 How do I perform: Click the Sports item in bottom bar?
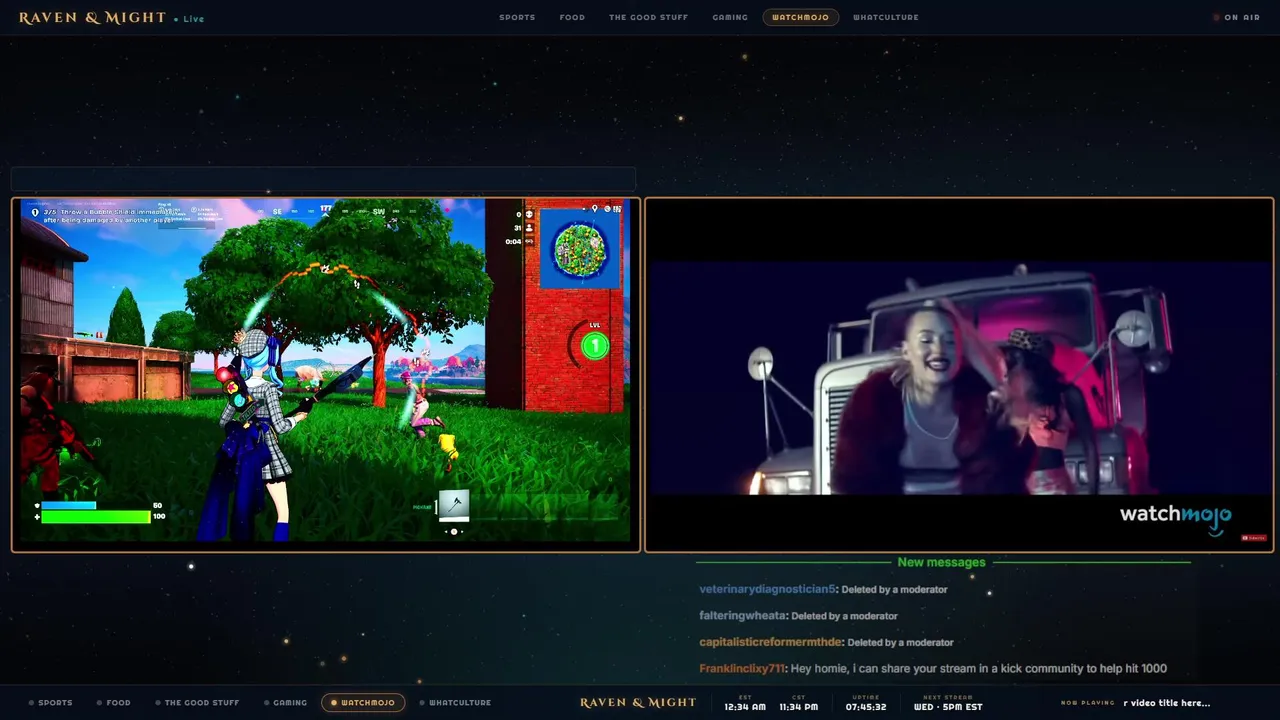(51, 703)
